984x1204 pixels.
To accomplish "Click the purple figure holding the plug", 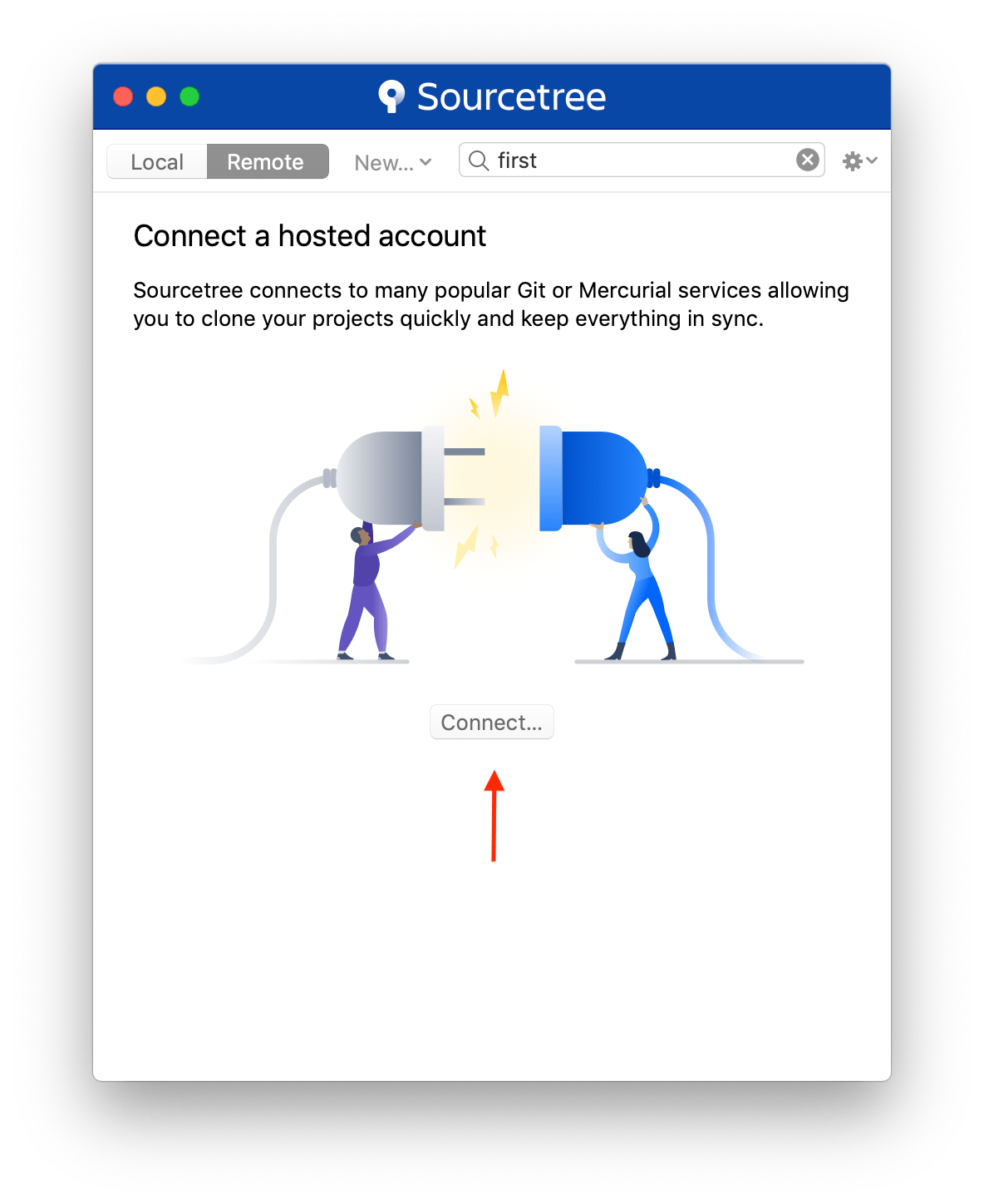I will click(x=373, y=590).
